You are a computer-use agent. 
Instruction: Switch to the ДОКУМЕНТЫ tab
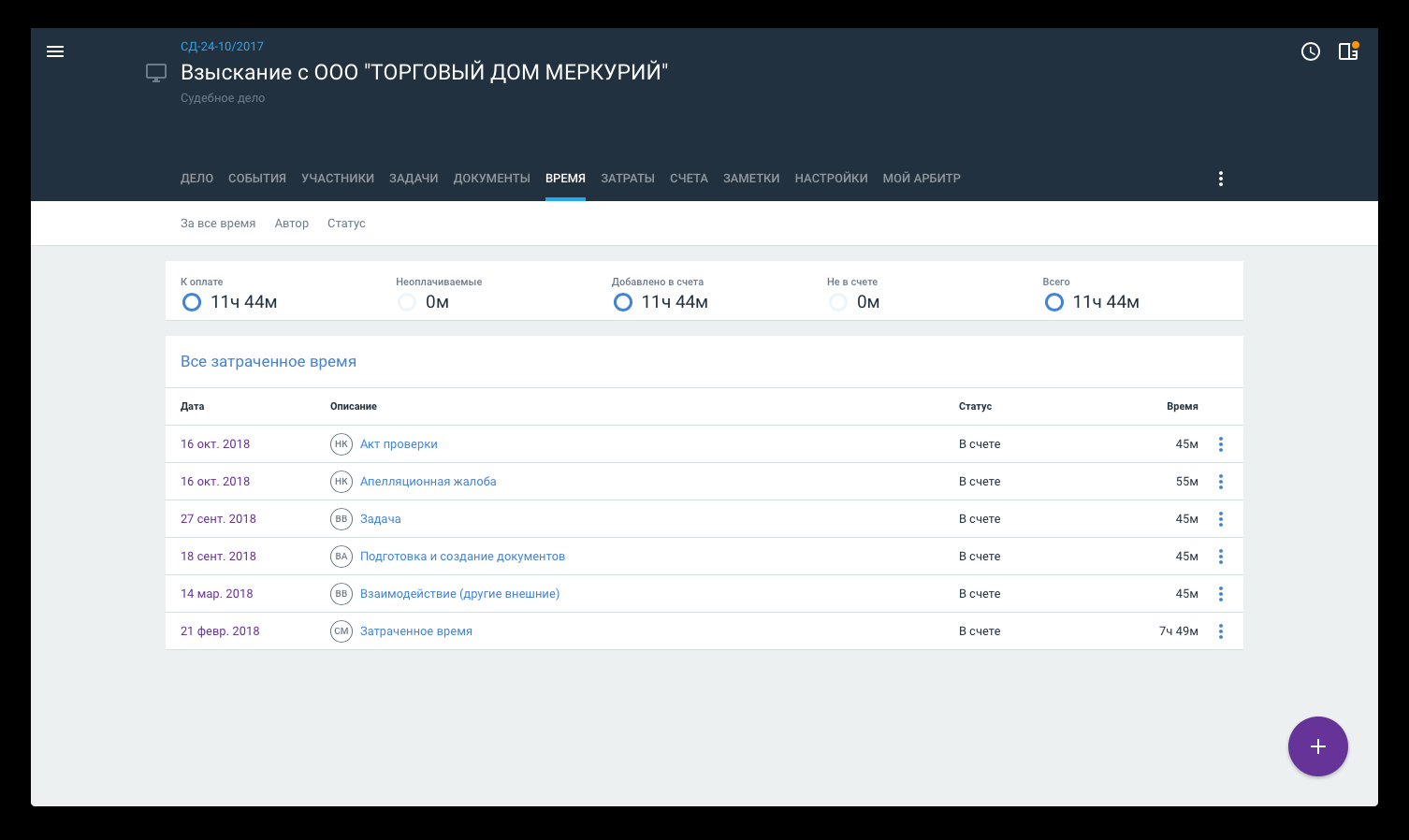492,179
